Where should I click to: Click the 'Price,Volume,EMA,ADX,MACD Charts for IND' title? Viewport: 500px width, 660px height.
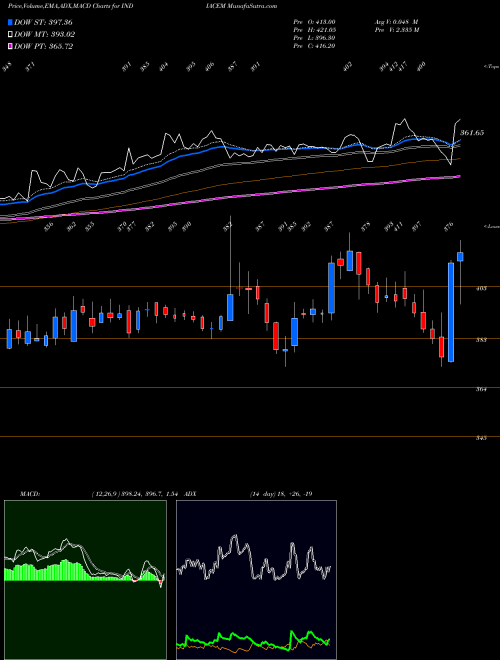(x=71, y=6)
